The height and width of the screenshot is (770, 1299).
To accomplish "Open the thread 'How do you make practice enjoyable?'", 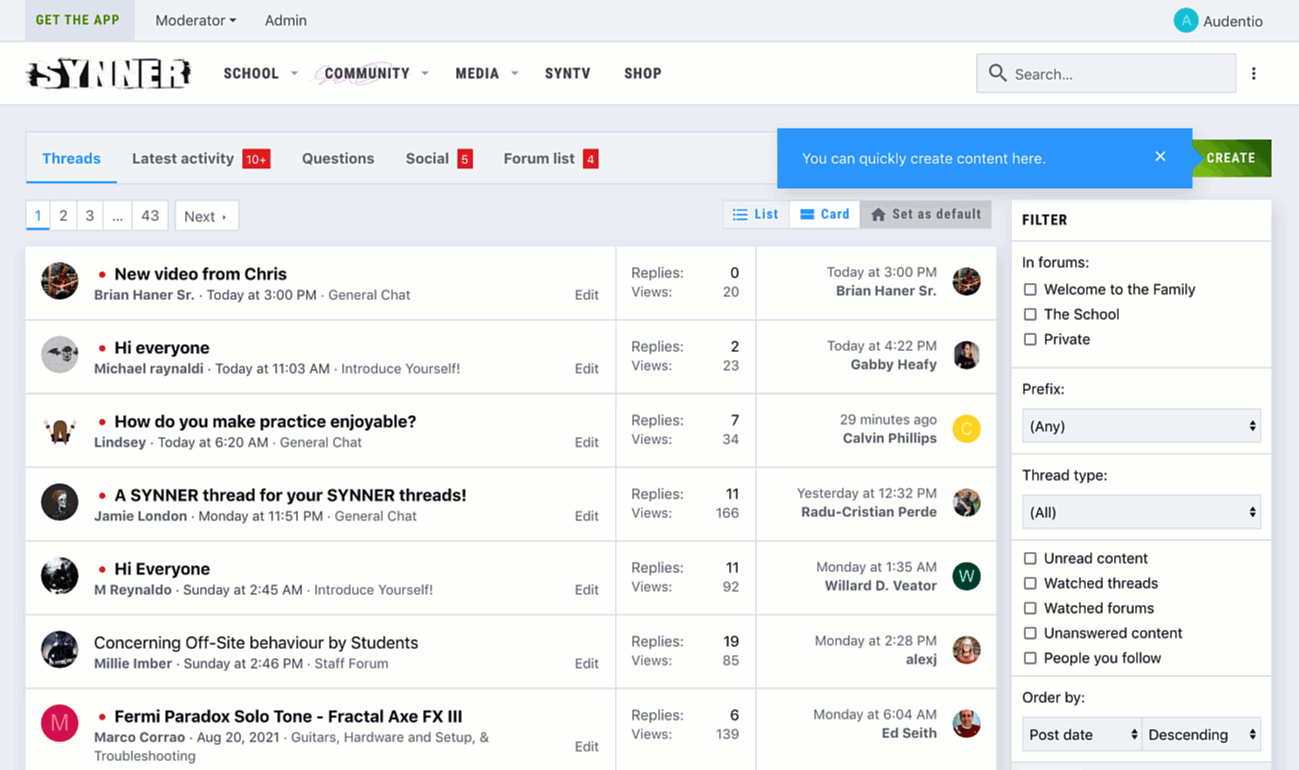I will [x=265, y=421].
